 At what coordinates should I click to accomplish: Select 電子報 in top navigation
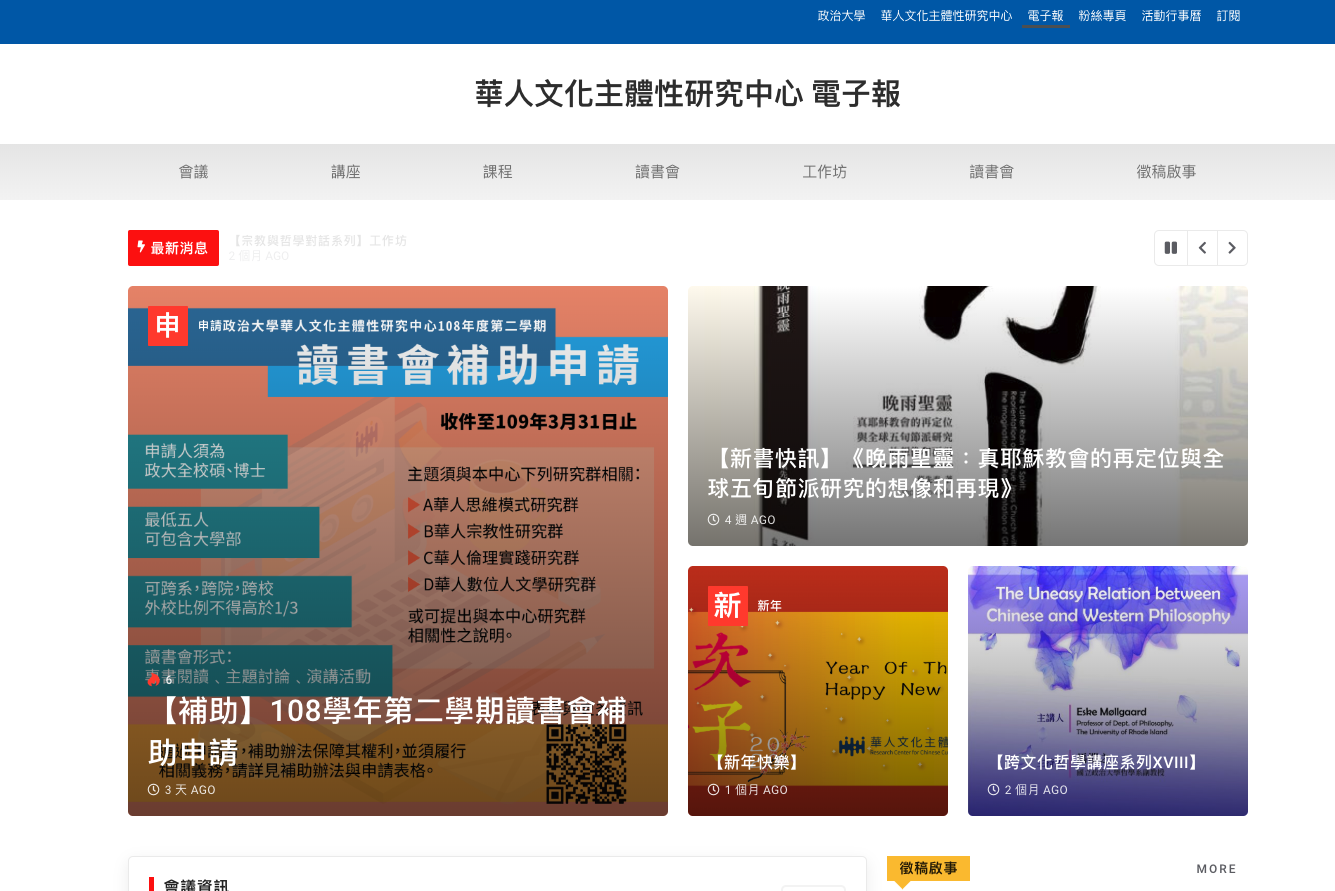coord(1045,16)
